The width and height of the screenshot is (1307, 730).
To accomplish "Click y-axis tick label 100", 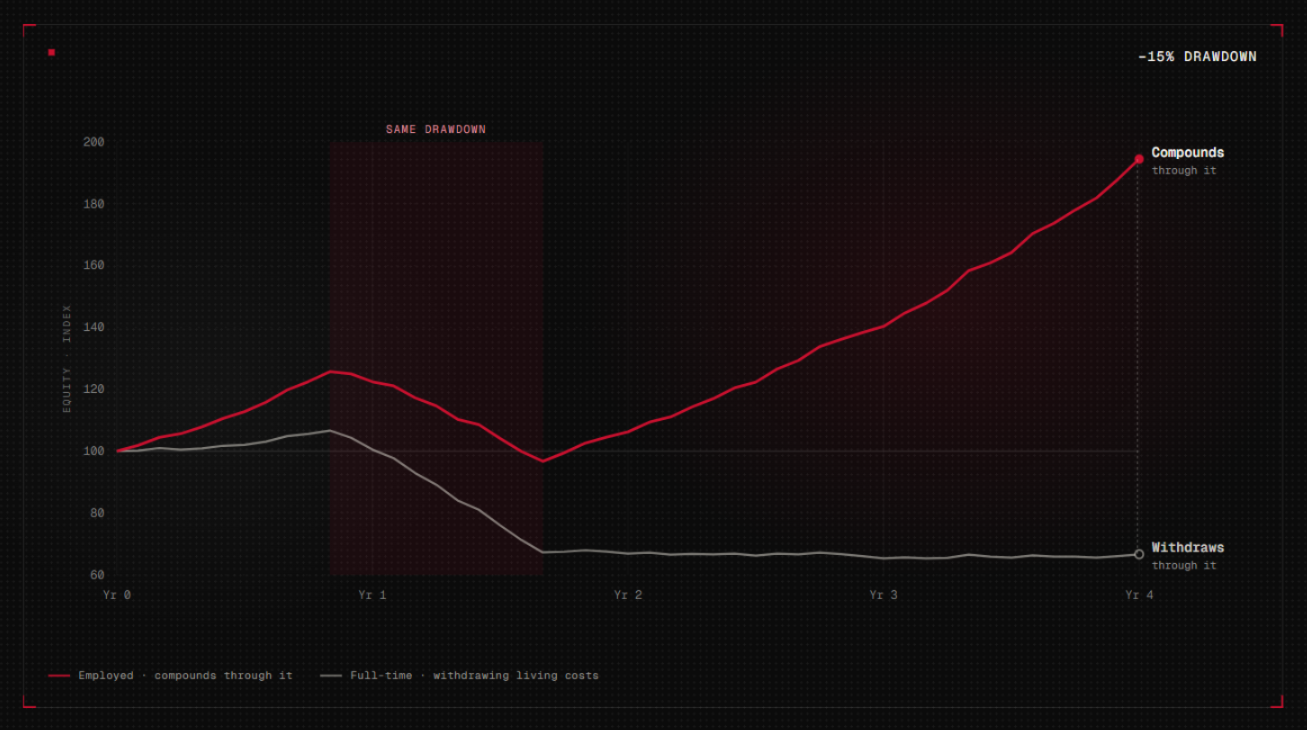I will point(94,451).
